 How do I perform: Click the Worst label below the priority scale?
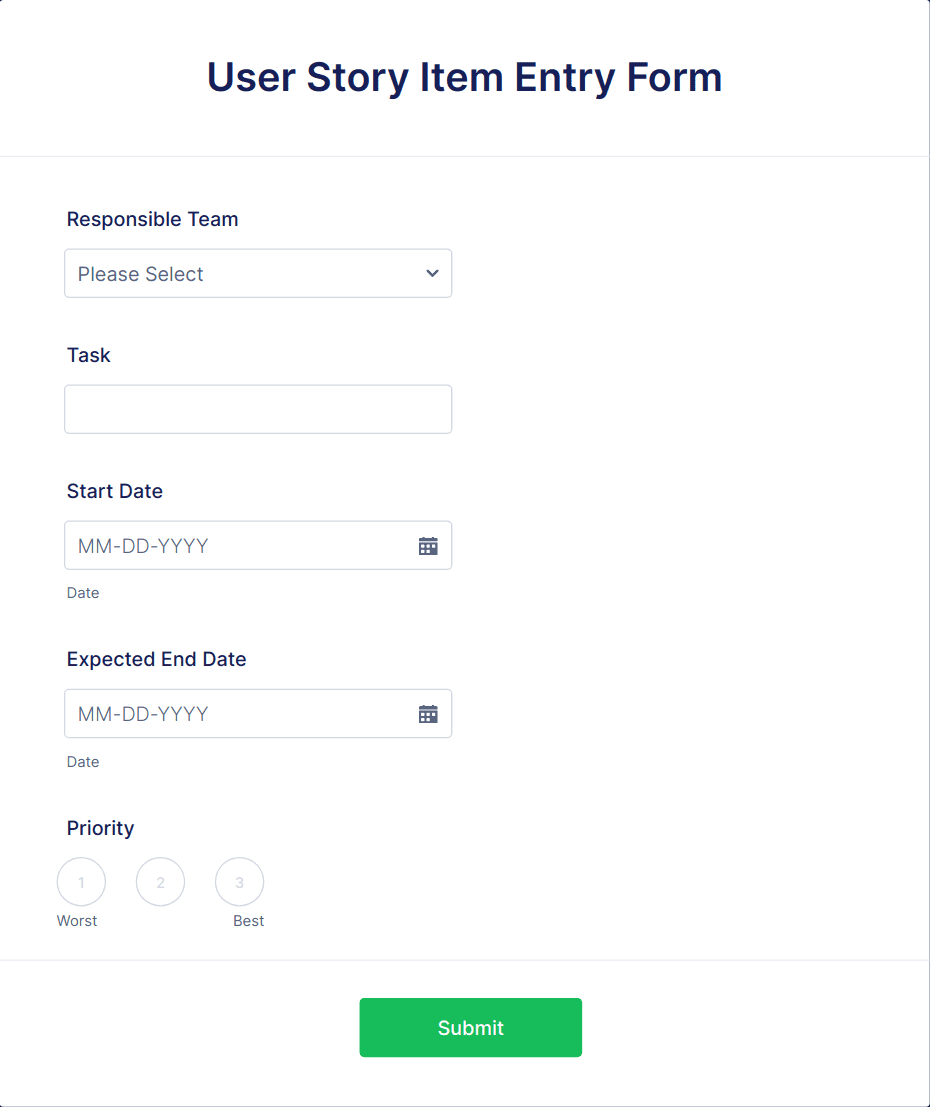click(x=78, y=920)
